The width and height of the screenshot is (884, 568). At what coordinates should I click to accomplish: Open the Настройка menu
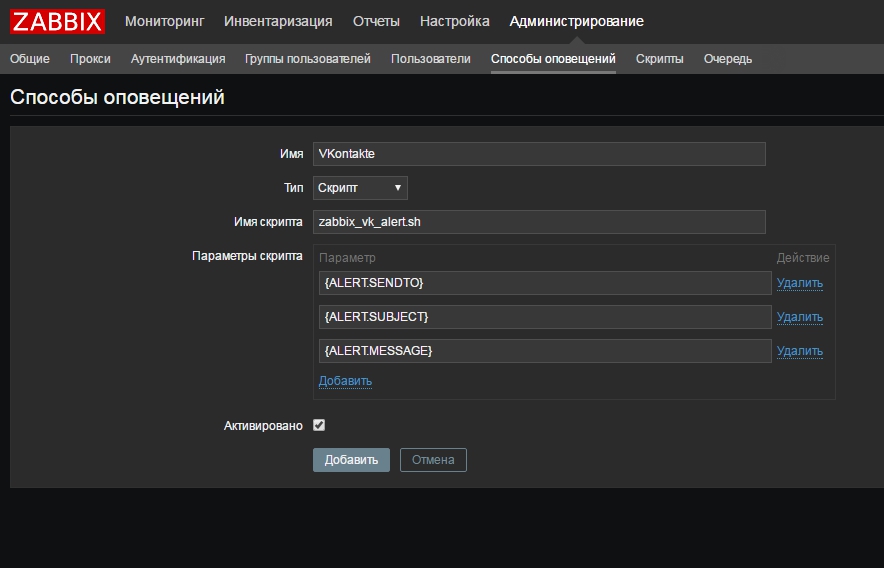[x=454, y=21]
